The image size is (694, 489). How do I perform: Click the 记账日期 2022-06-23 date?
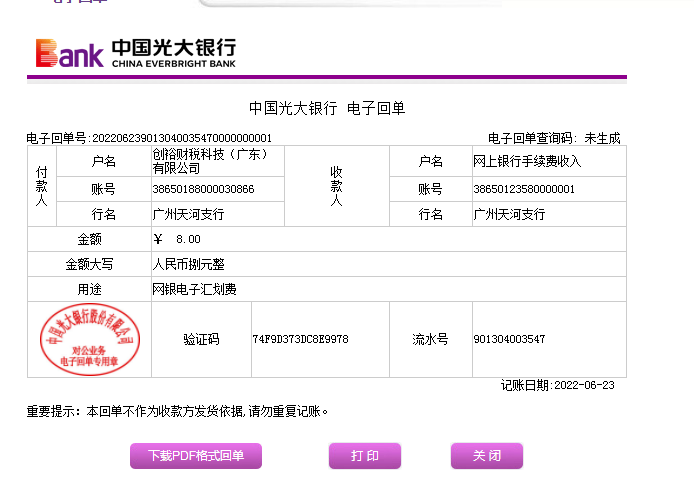pos(557,385)
